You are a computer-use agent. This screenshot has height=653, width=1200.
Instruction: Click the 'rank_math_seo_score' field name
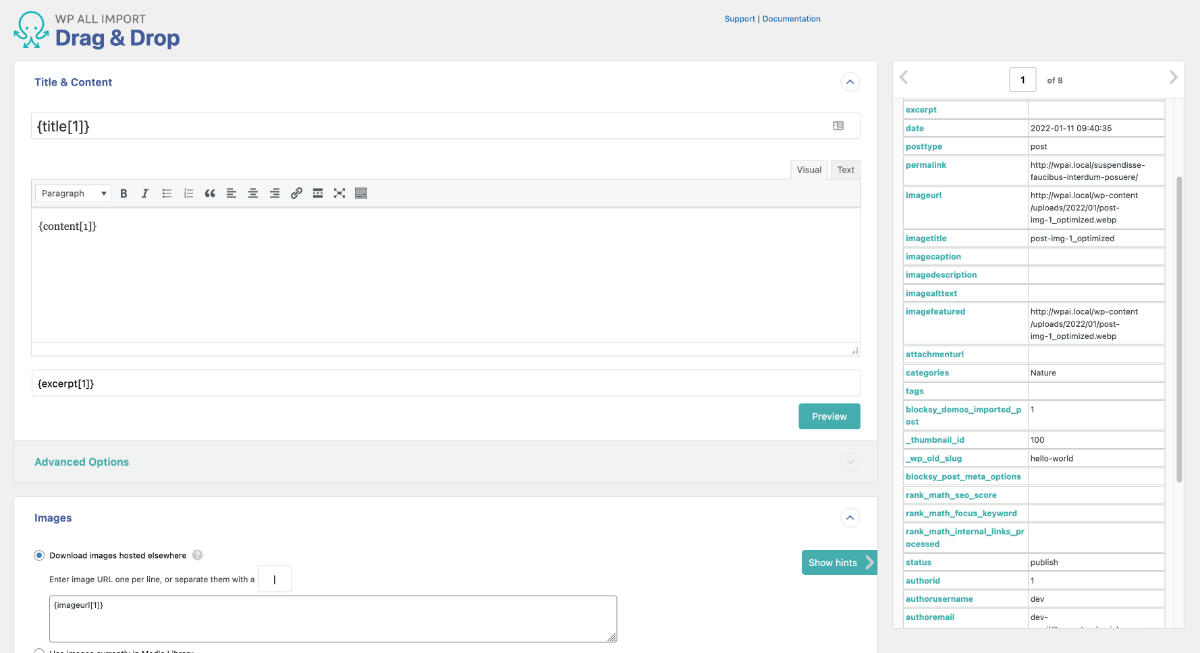click(951, 495)
